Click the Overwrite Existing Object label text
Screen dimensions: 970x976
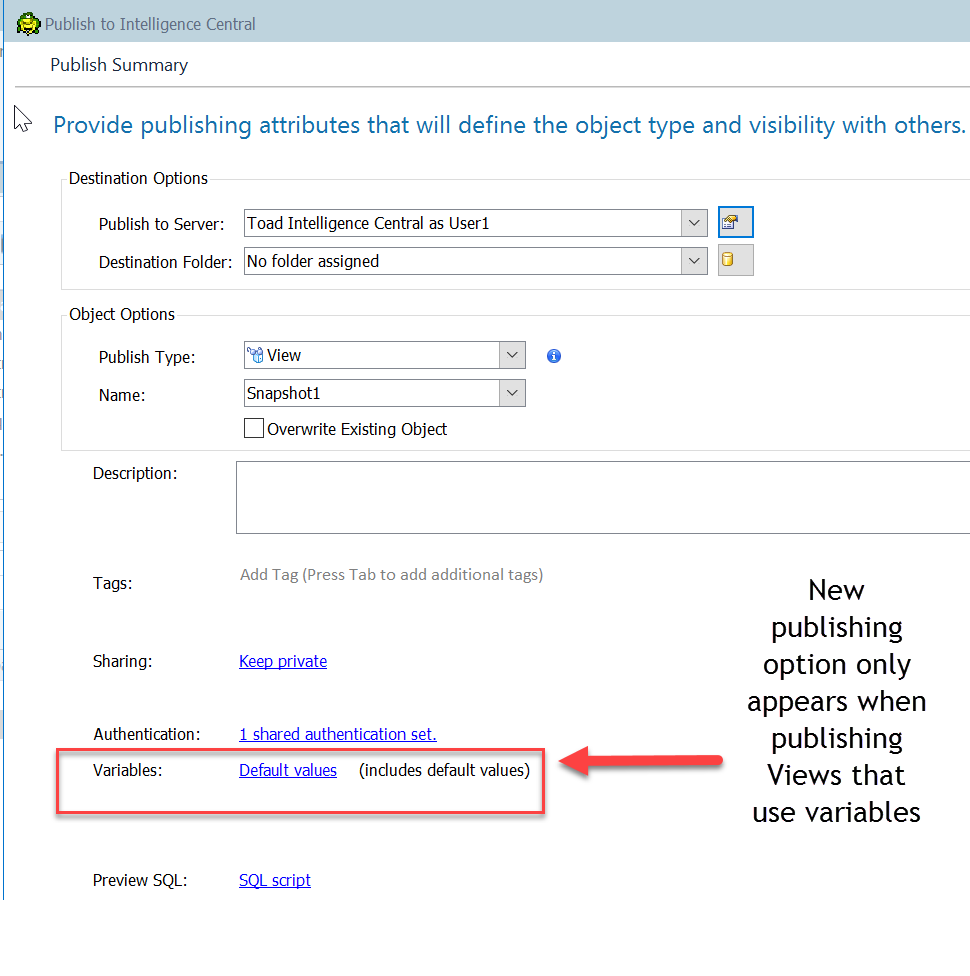[x=357, y=429]
